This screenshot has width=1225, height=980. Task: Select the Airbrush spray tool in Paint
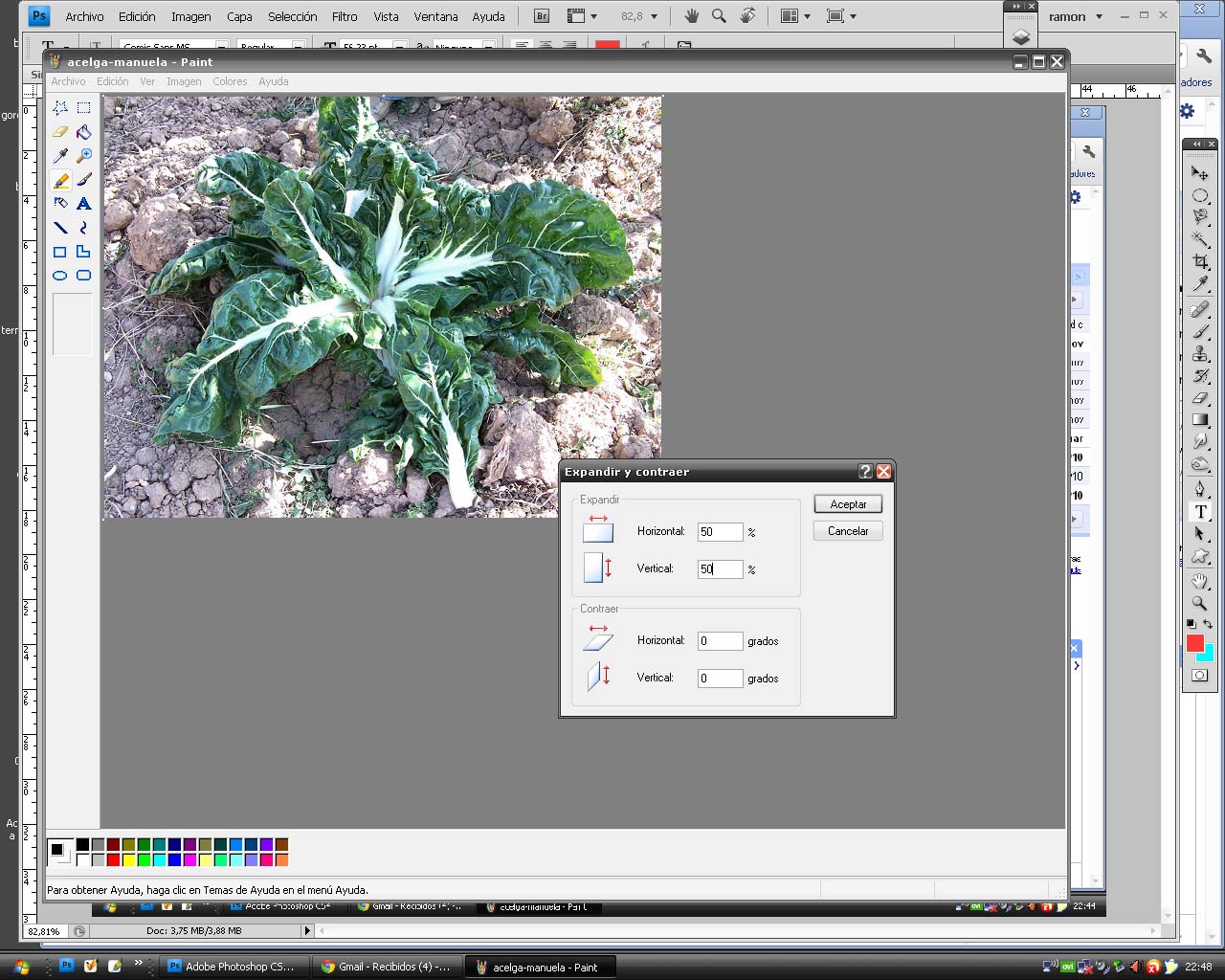click(60, 204)
